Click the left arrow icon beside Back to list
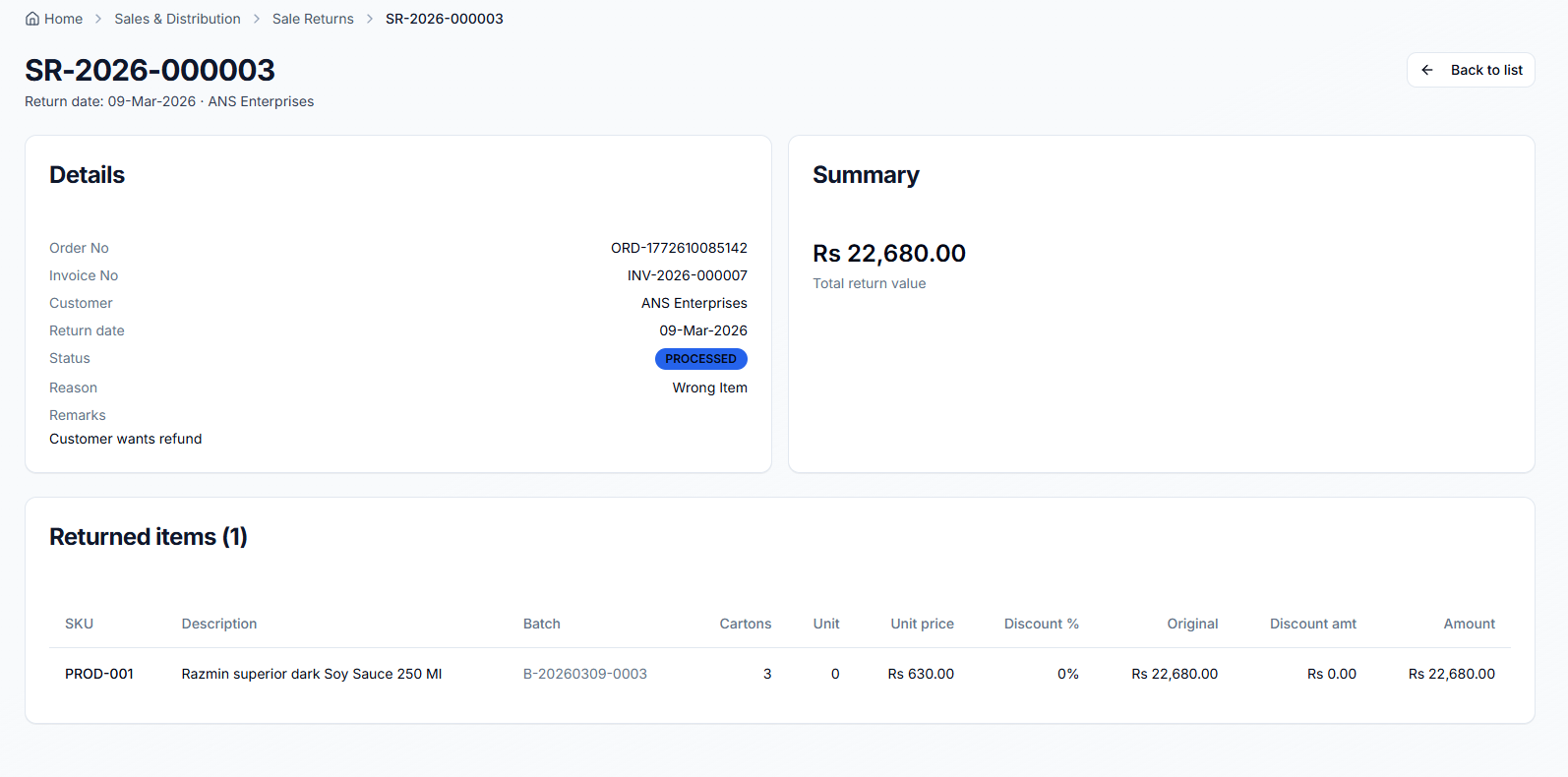Screen dimensions: 1568x777 click(1427, 70)
